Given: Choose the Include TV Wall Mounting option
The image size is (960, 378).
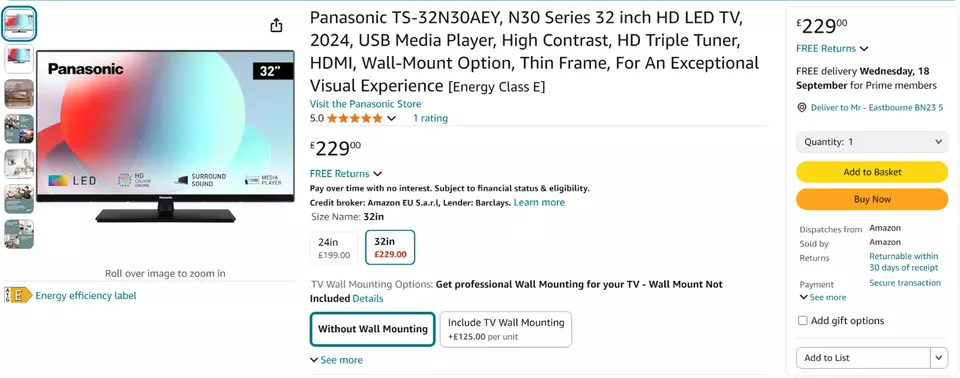Looking at the screenshot, I should (506, 329).
